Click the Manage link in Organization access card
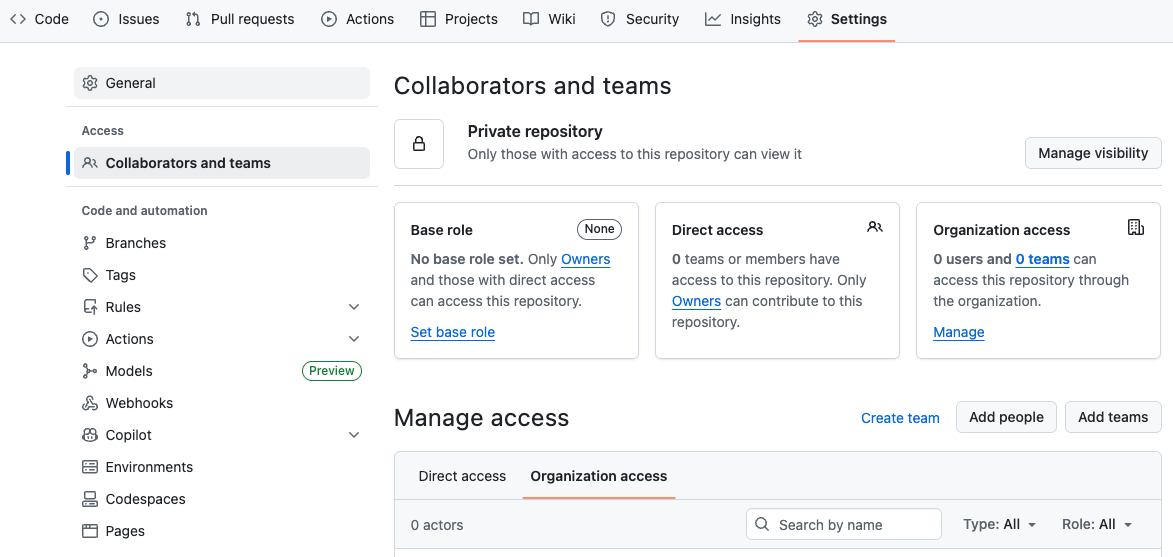 [x=958, y=332]
